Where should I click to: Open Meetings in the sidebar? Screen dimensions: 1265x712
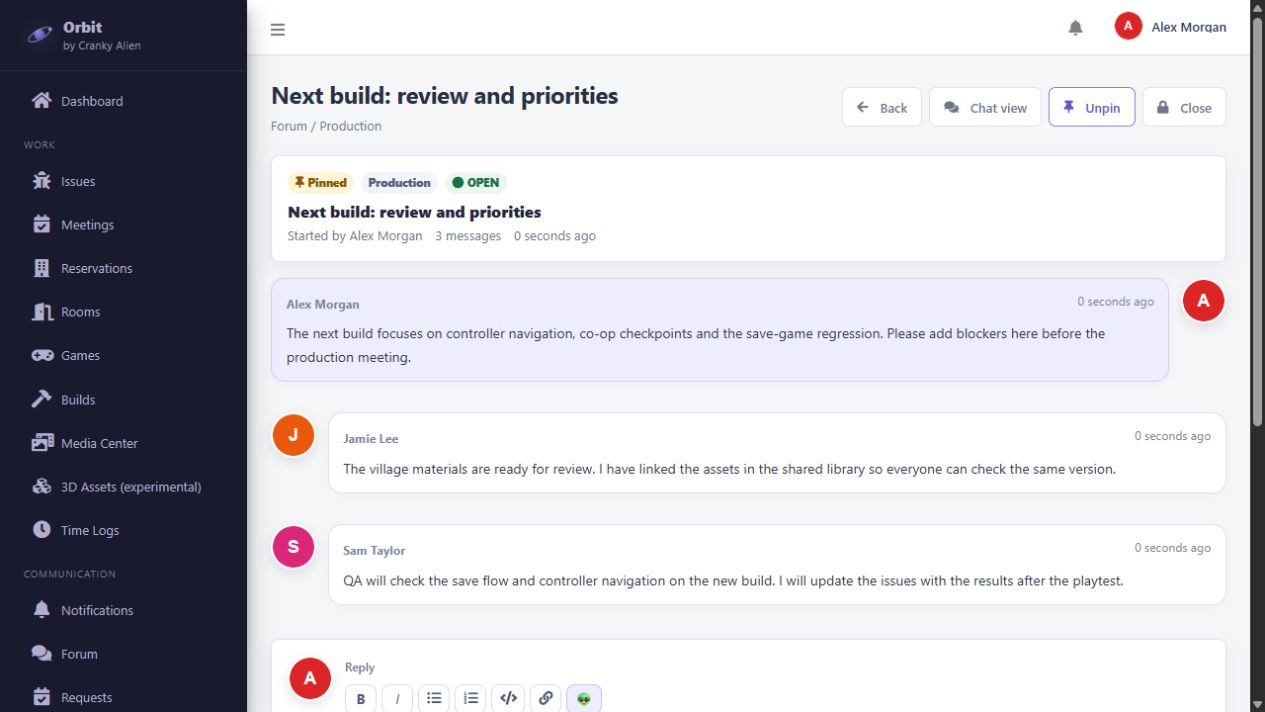[x=123, y=225]
